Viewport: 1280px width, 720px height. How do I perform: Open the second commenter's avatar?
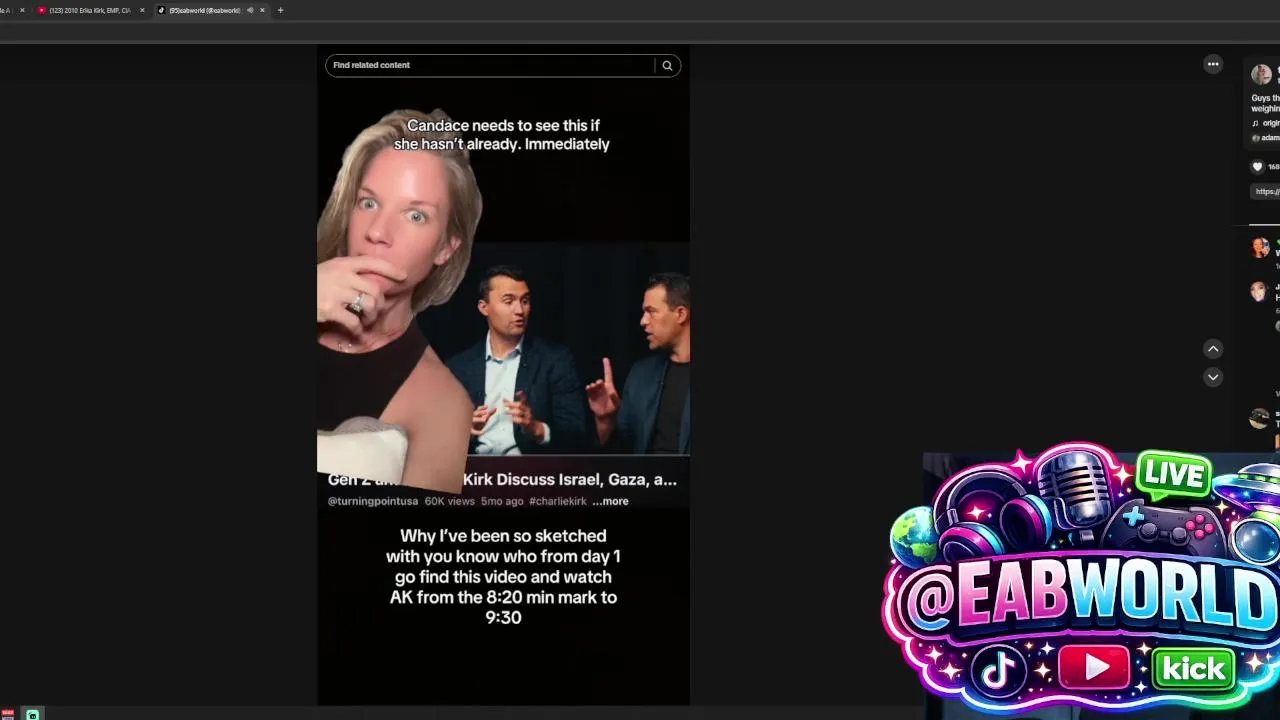[x=1258, y=291]
